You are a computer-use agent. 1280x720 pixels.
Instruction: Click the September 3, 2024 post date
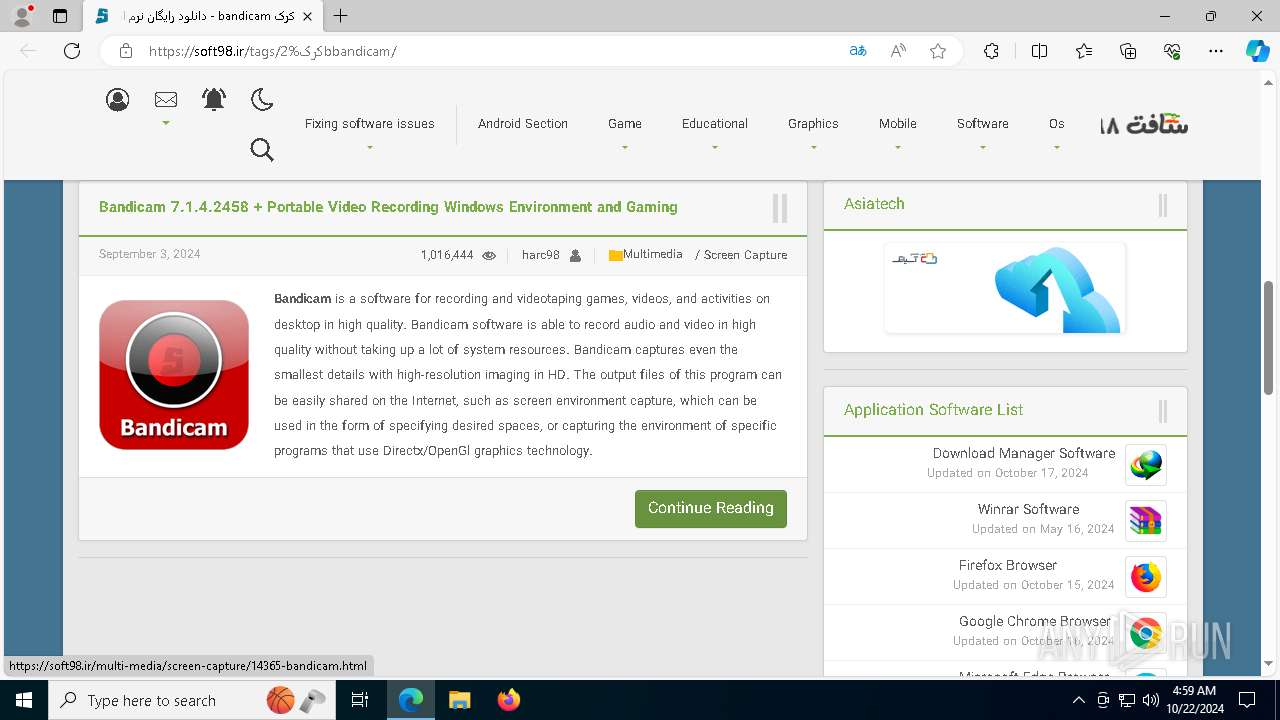tap(150, 254)
